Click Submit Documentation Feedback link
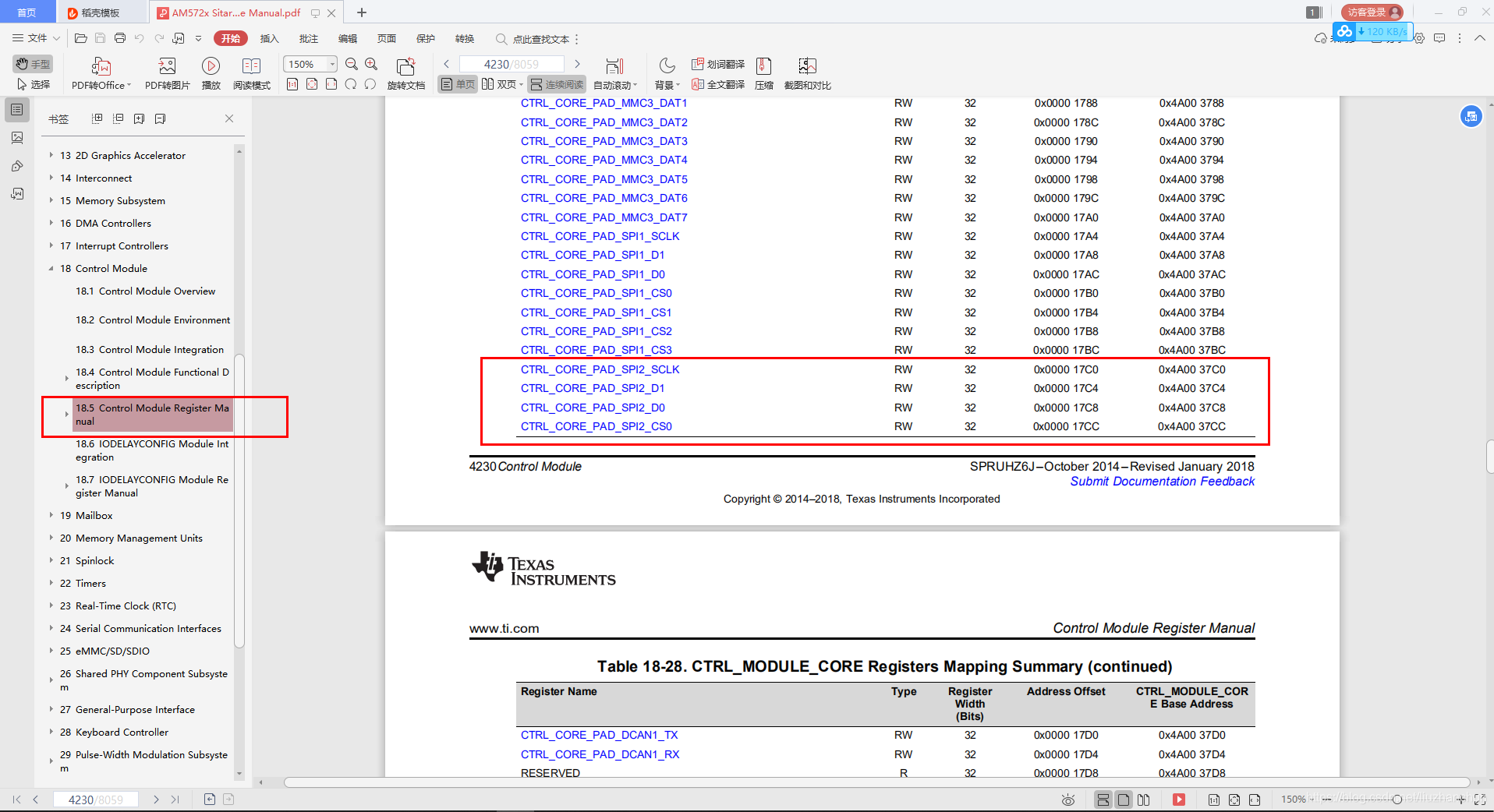Image resolution: width=1494 pixels, height=812 pixels. [1162, 482]
